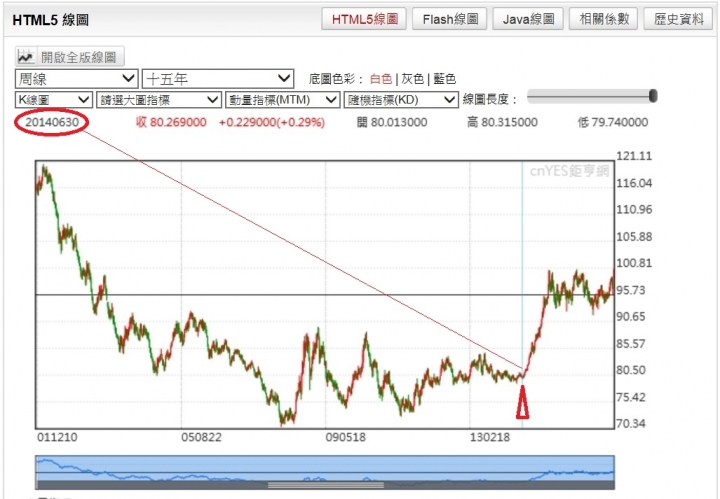720x499 pixels.
Task: Click the HTML5 線圖 panel heading
Action: point(51,20)
